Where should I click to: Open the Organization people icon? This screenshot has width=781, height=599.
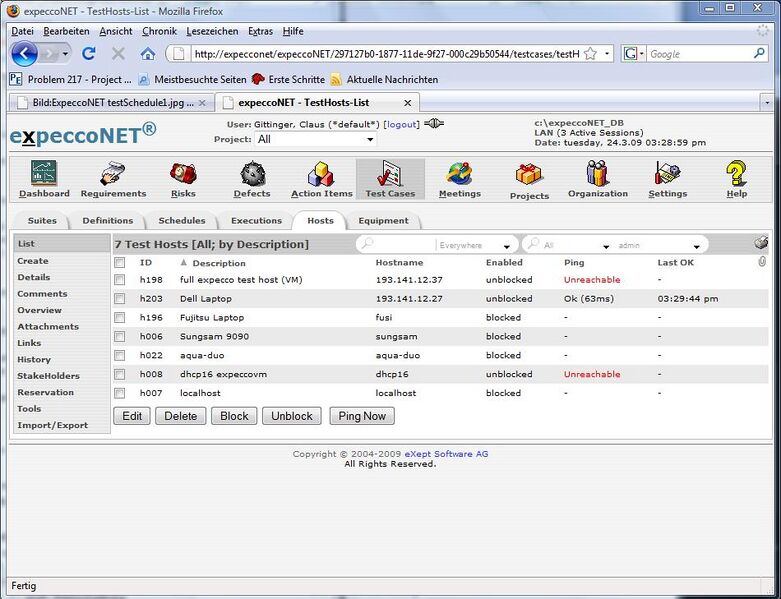(x=597, y=173)
